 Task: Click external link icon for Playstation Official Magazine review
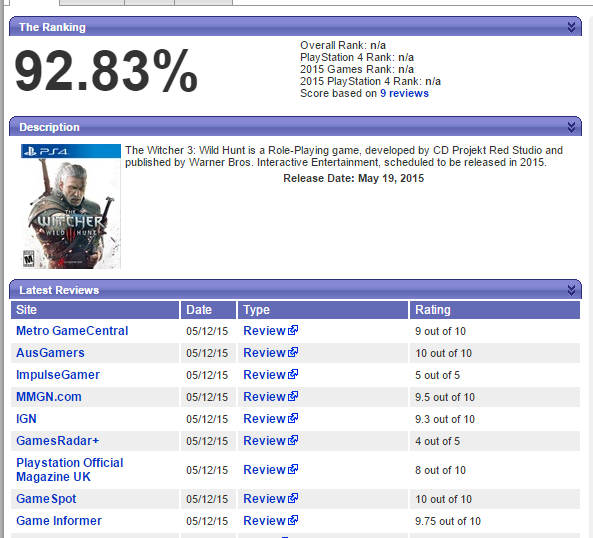click(x=293, y=469)
